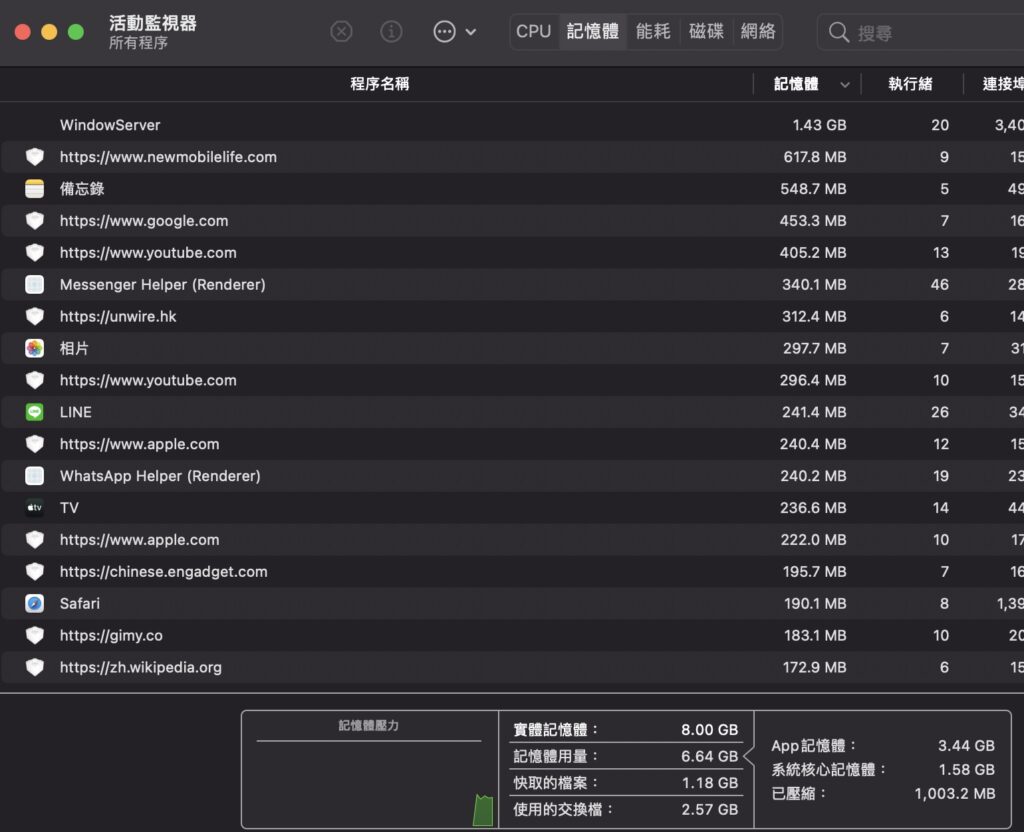Click the 系統核心記憶體 1.58 GB entry
The width and height of the screenshot is (1024, 832).
tap(883, 770)
